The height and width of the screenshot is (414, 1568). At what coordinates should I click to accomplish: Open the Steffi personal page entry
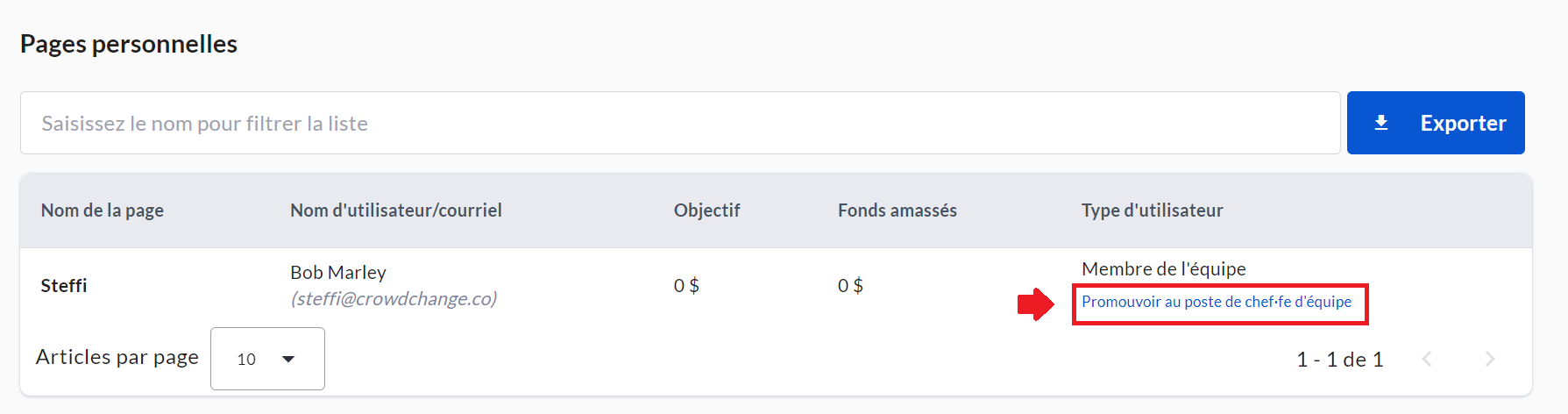click(64, 286)
